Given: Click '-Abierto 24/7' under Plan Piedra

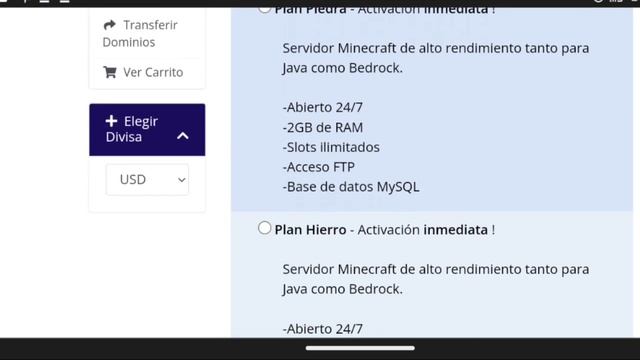Looking at the screenshot, I should (x=322, y=107).
